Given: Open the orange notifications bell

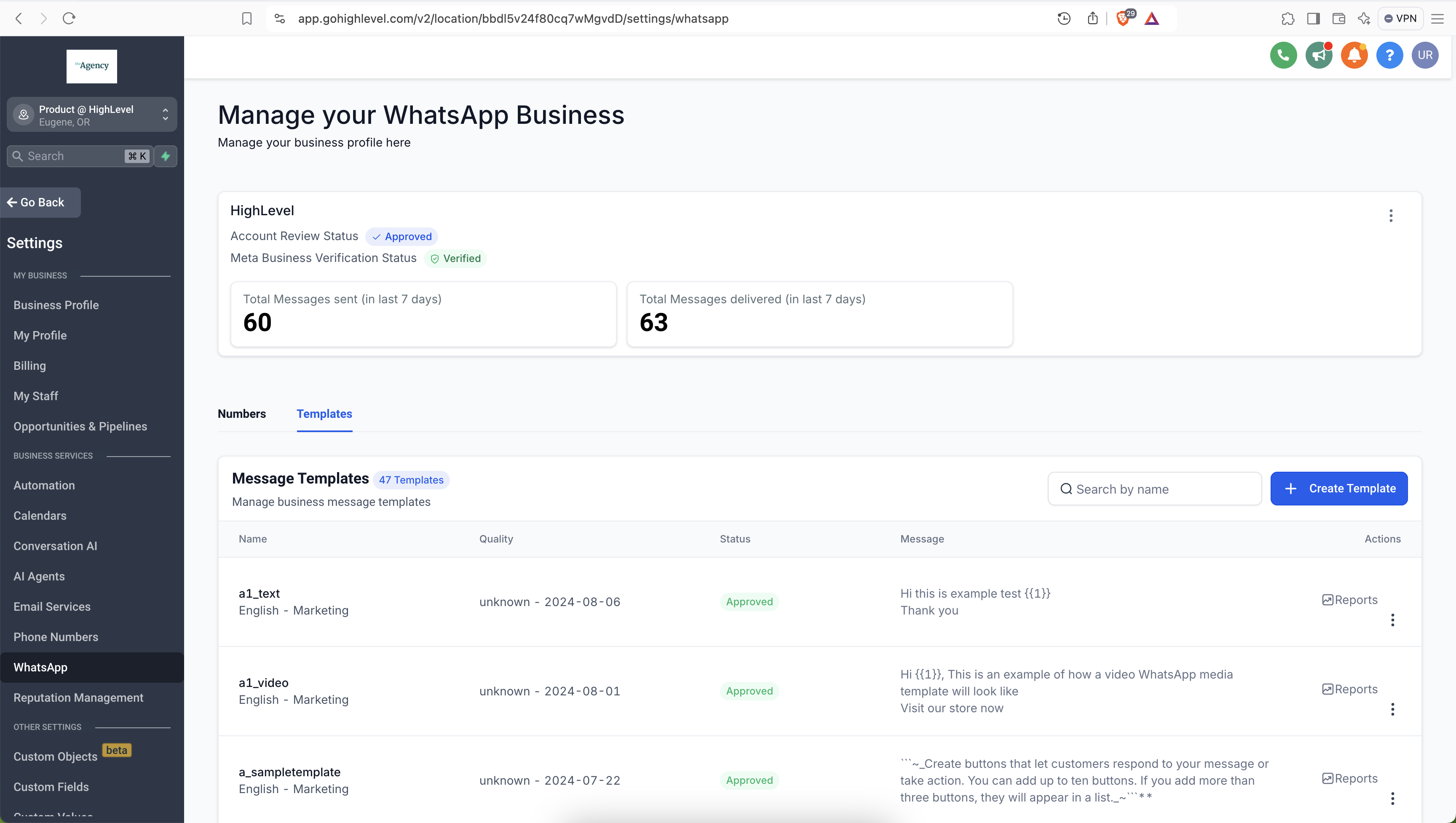Looking at the screenshot, I should (x=1354, y=56).
